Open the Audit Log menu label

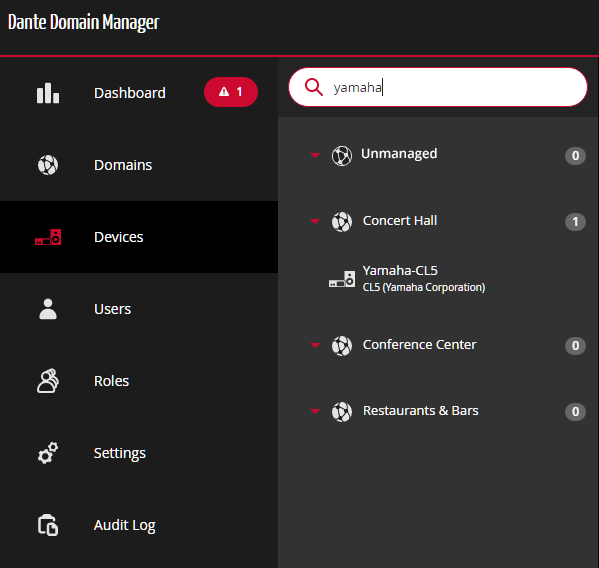point(125,525)
